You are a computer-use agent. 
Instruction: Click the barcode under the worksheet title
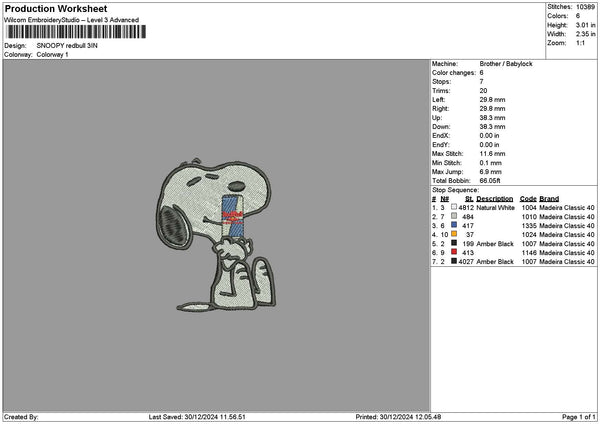[76, 32]
